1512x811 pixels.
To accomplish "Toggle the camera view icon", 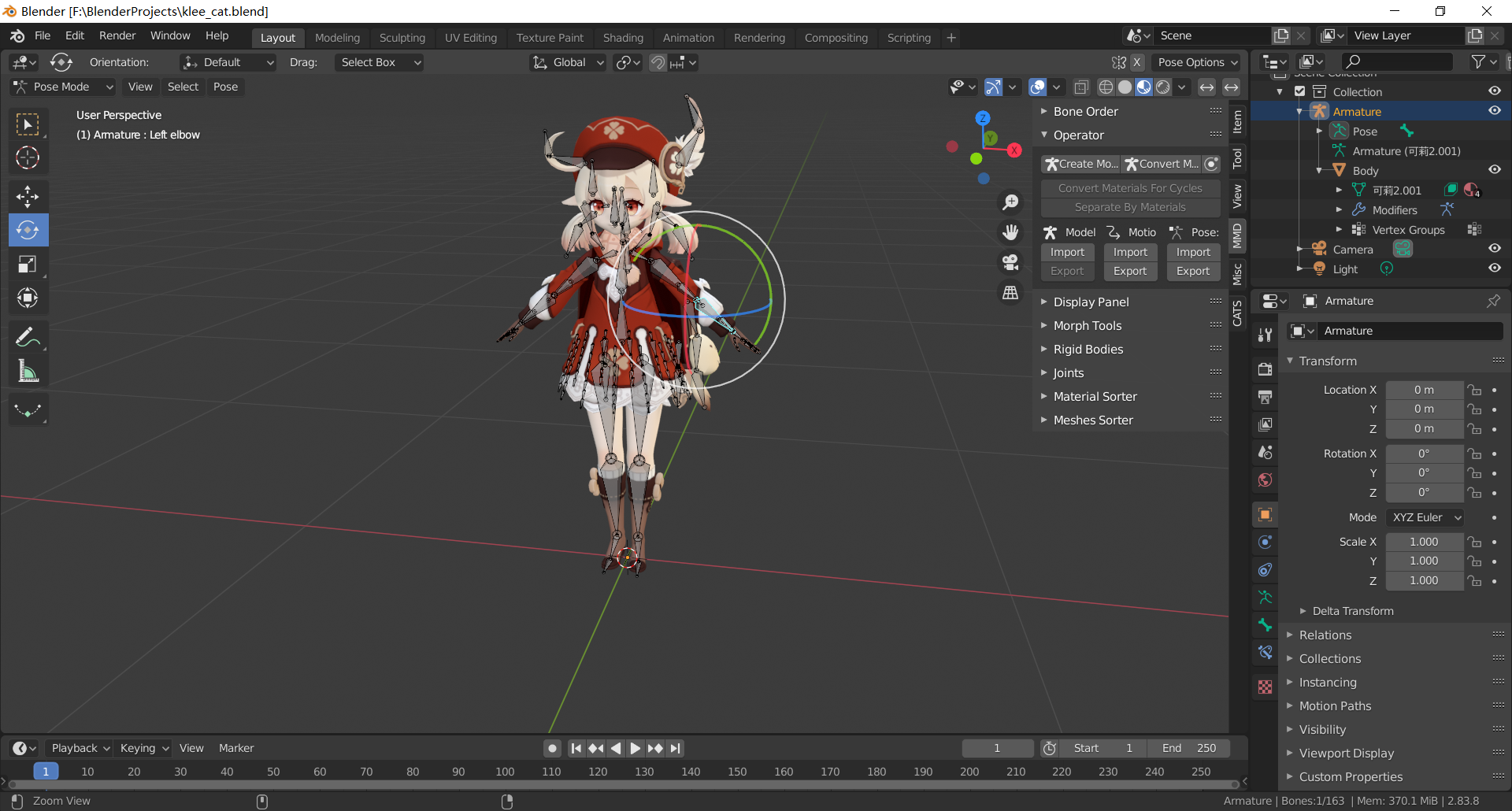I will tap(1010, 262).
